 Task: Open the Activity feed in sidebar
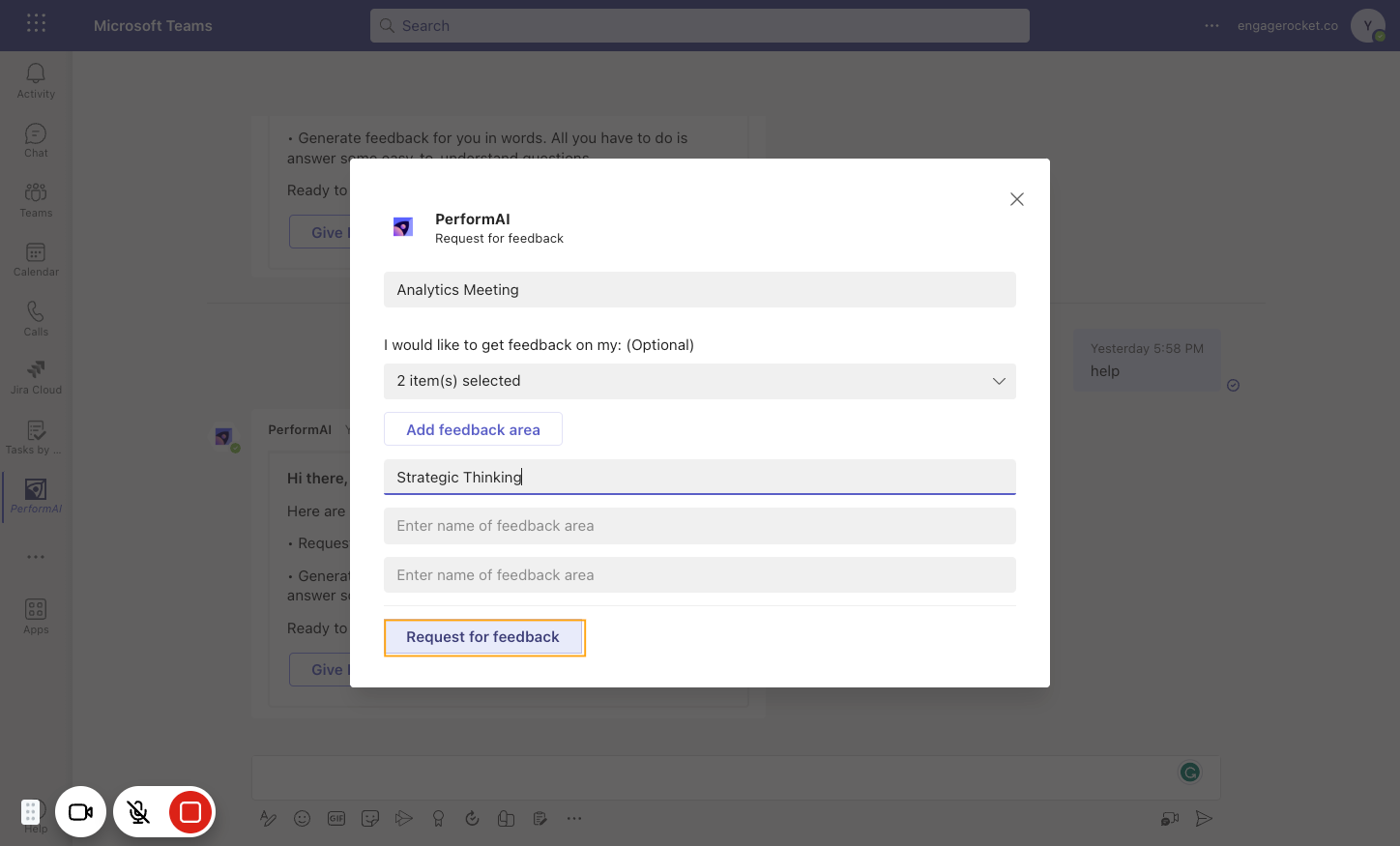click(36, 81)
